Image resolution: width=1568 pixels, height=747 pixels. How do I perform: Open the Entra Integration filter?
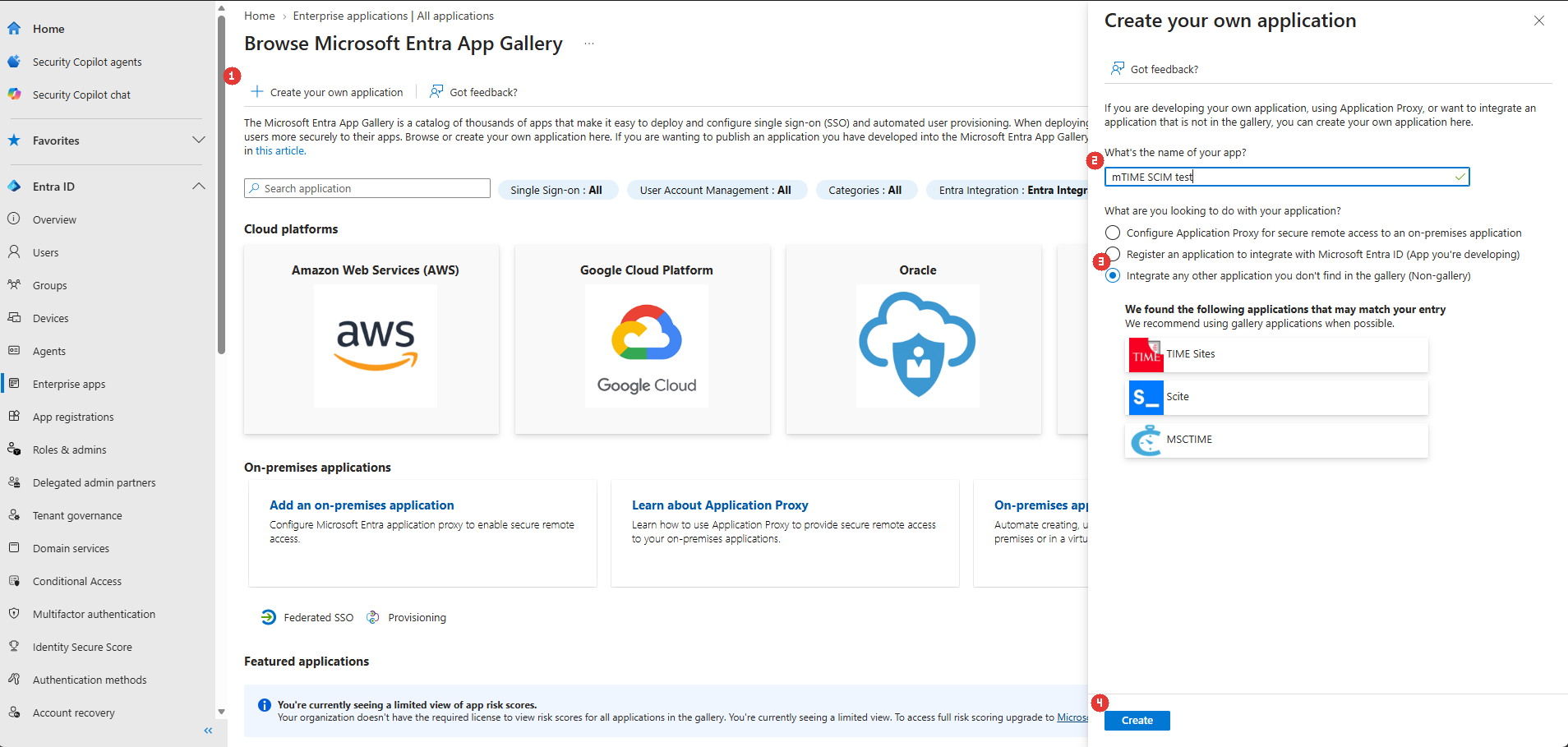pos(1008,190)
